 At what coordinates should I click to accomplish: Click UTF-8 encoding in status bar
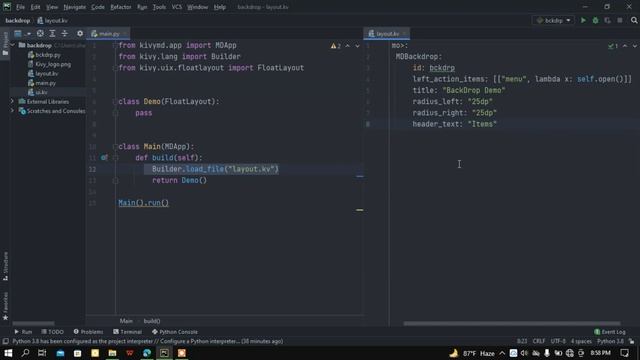point(558,341)
